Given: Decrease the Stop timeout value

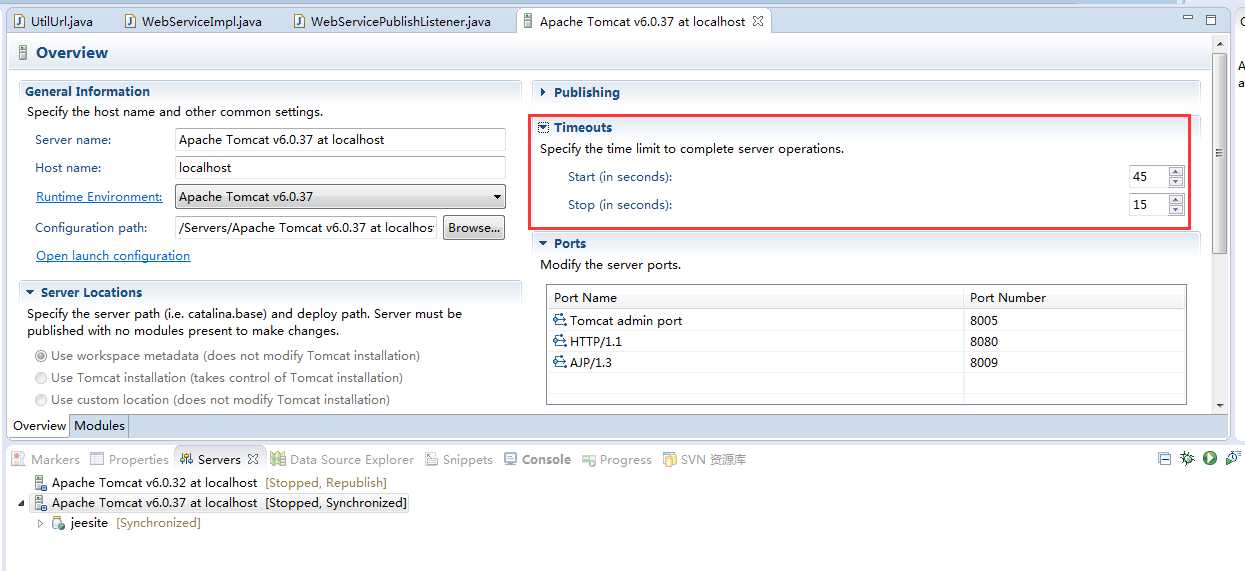Looking at the screenshot, I should point(1176,210).
